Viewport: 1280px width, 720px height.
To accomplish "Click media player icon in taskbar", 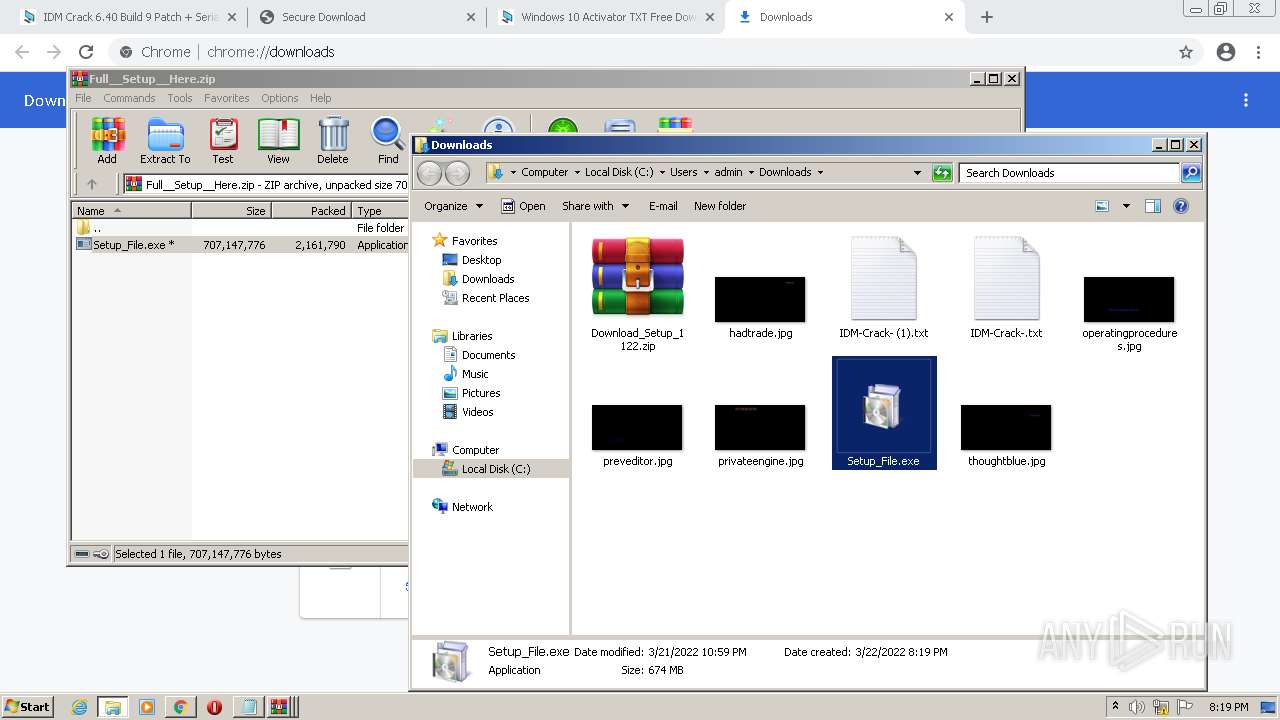I will (x=146, y=707).
